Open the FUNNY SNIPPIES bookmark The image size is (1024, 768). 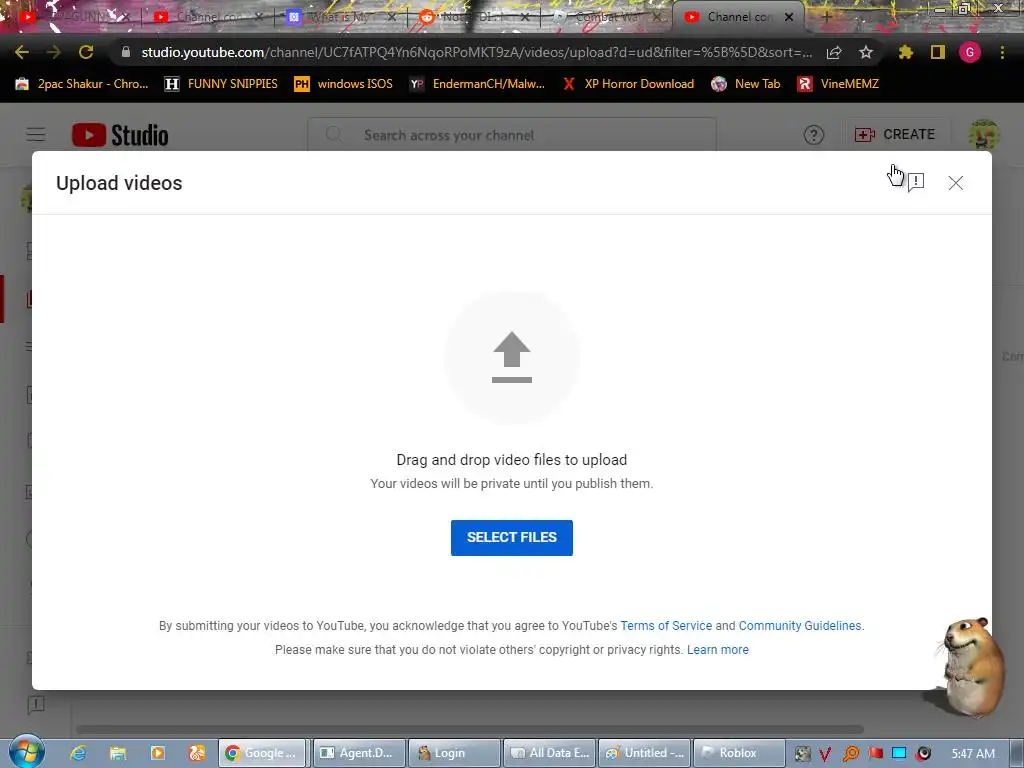click(221, 84)
